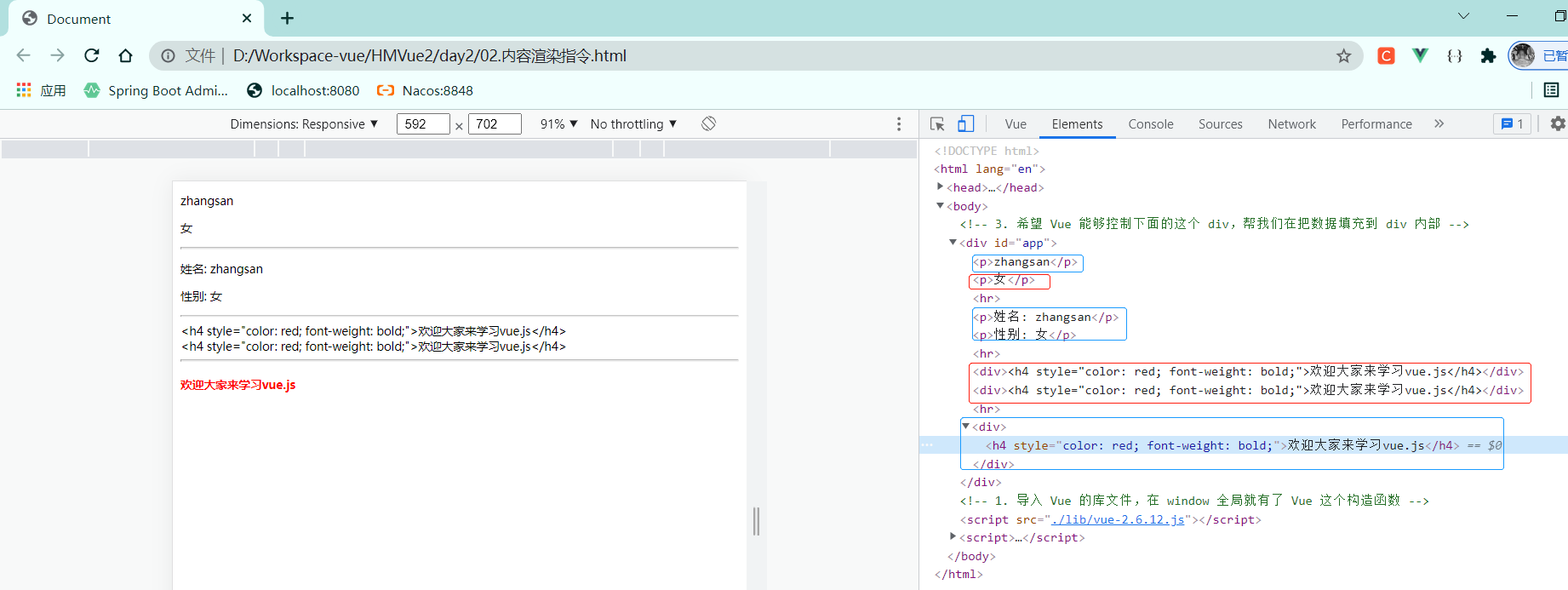The image size is (1568, 590).
Task: Open the Dimensions Responsive dropdown
Action: click(x=304, y=124)
